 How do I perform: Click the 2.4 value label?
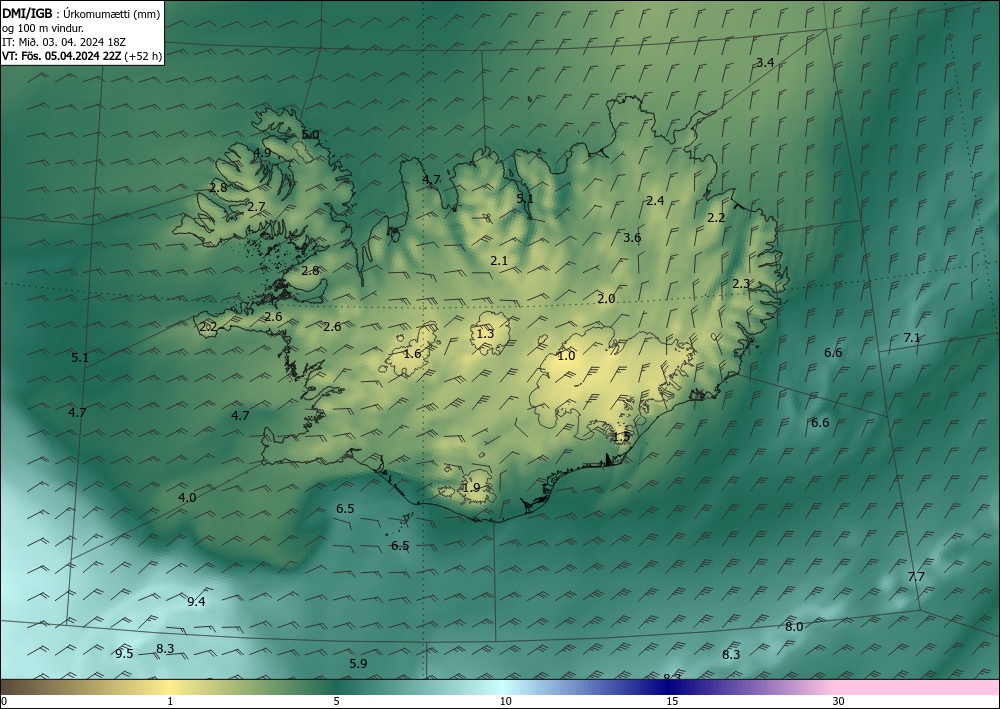pyautogui.click(x=655, y=201)
